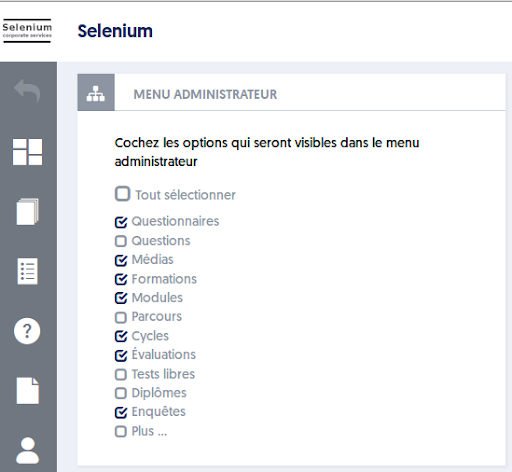Open the stacked pages sidebar icon
The width and height of the screenshot is (512, 472).
coord(27,212)
